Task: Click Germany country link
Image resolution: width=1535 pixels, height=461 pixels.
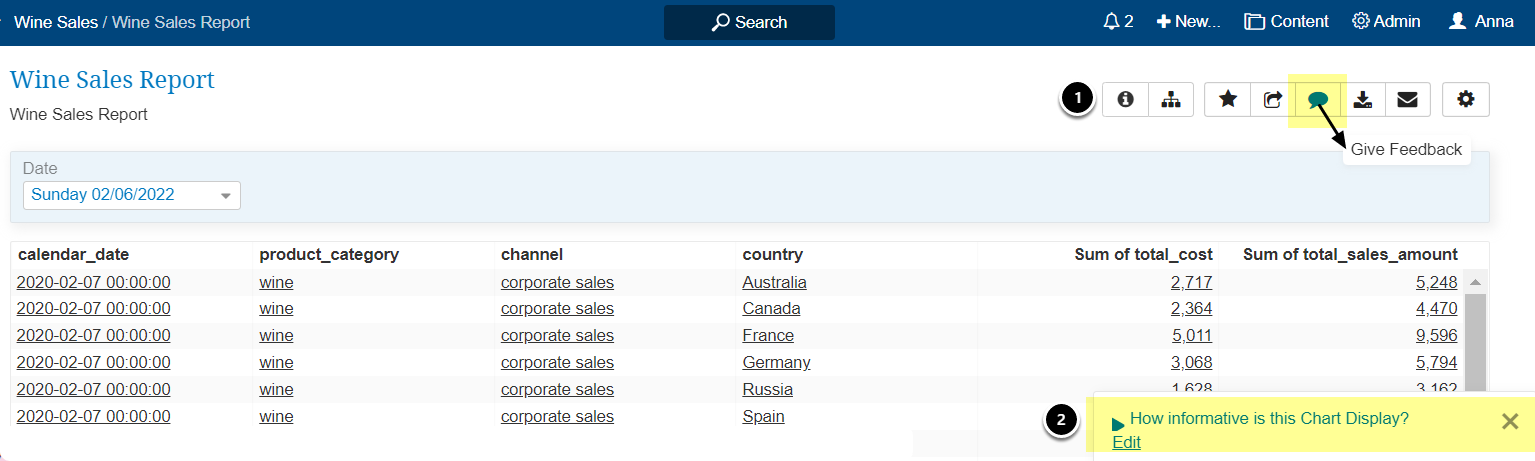Action: tap(776, 362)
